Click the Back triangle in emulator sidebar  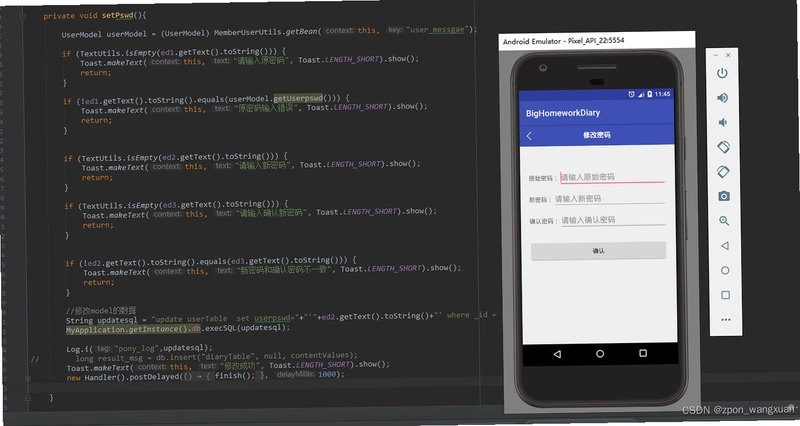pyautogui.click(x=724, y=245)
